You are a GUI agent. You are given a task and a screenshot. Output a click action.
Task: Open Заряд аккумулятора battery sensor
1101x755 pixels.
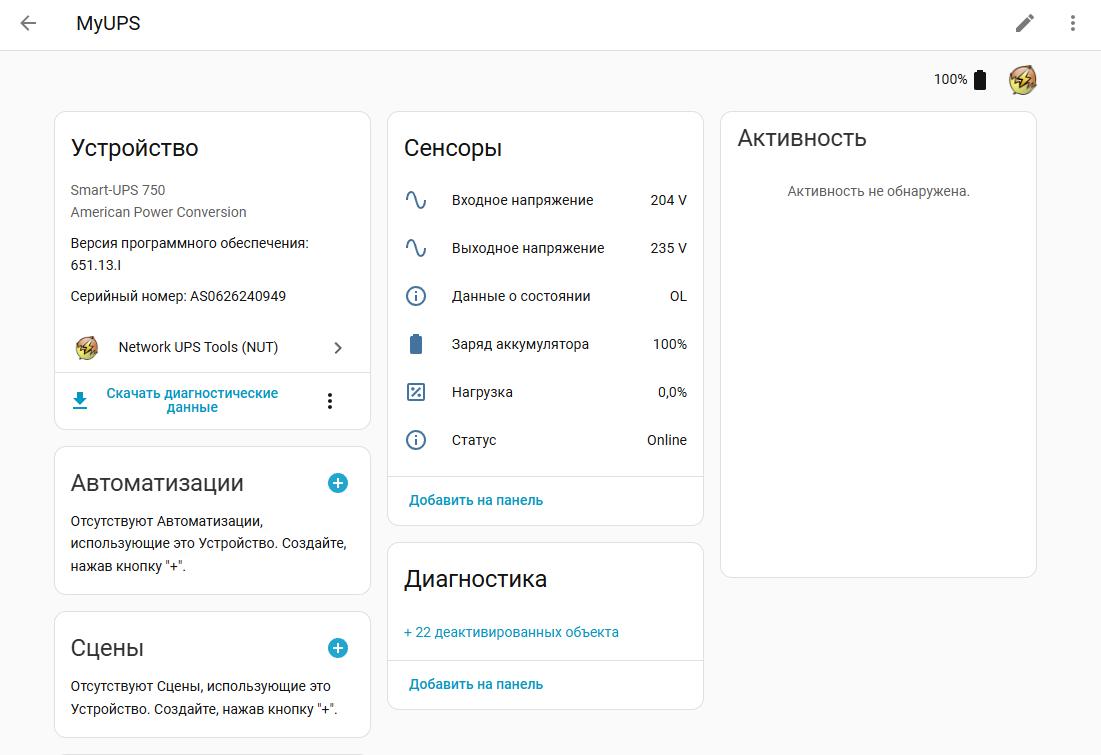tap(545, 344)
